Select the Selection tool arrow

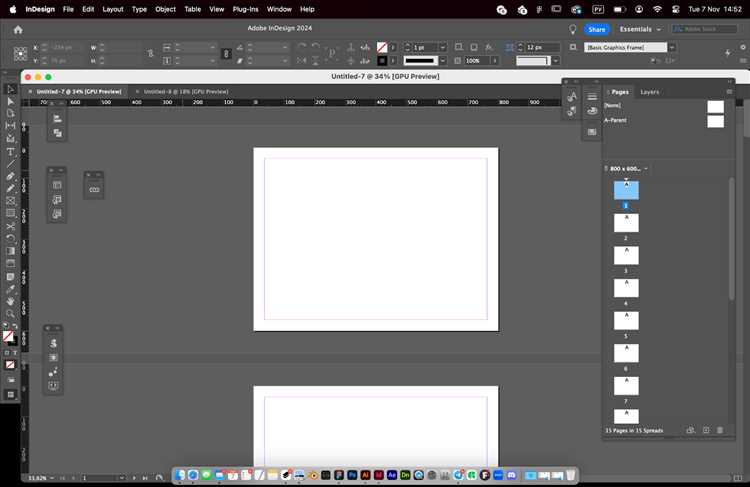(11, 89)
